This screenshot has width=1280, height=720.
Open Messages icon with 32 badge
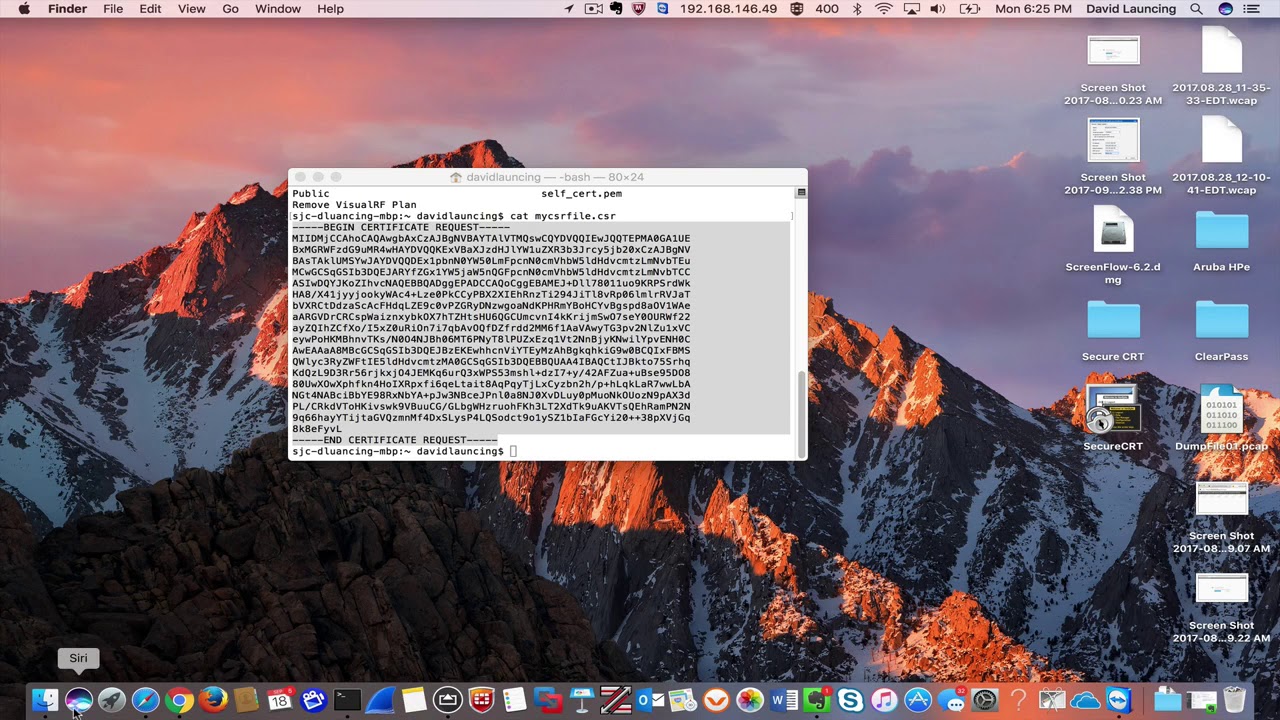(x=951, y=700)
